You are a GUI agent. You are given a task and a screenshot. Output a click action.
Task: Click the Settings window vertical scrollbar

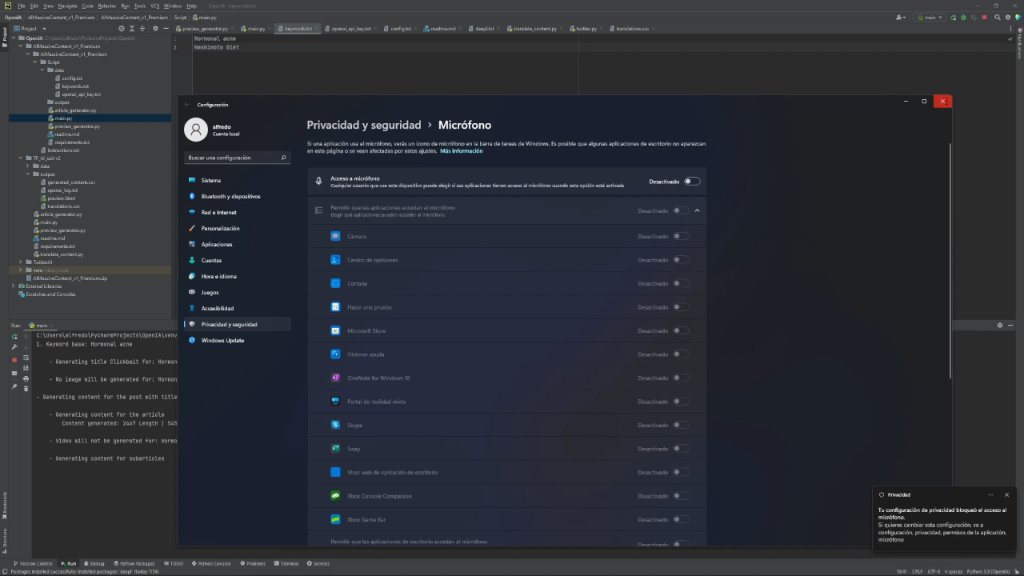click(x=950, y=261)
